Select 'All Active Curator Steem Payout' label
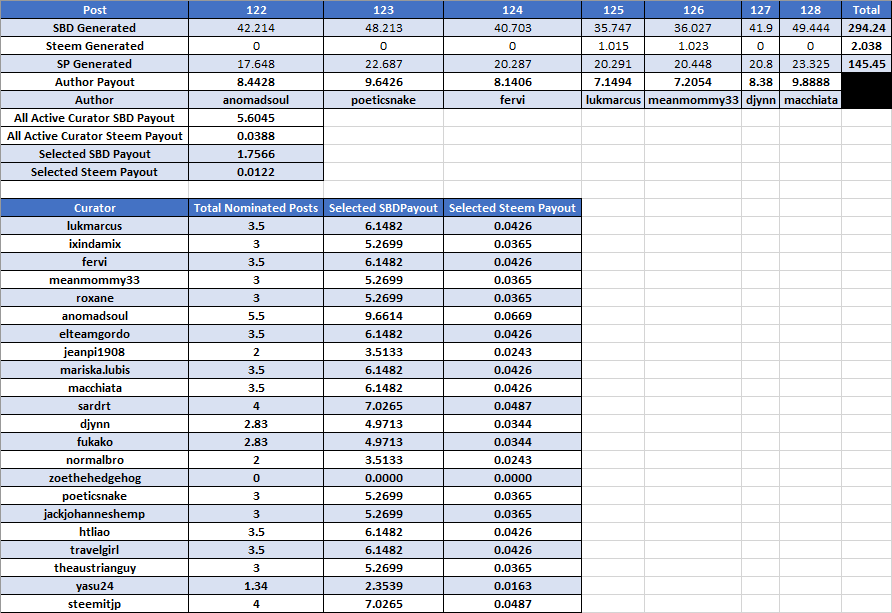 click(x=94, y=136)
